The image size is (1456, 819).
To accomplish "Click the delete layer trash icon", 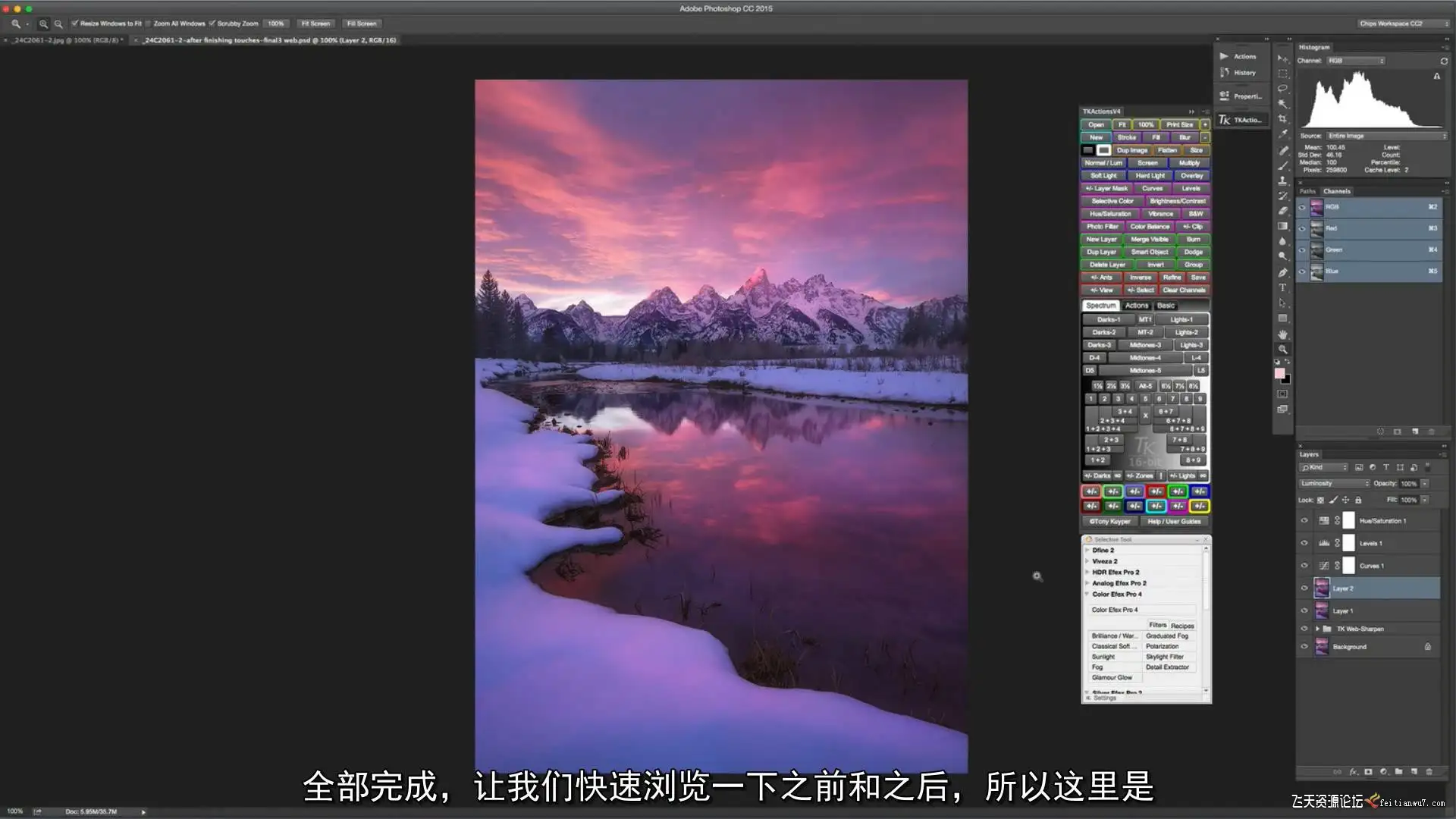I will (x=1429, y=772).
